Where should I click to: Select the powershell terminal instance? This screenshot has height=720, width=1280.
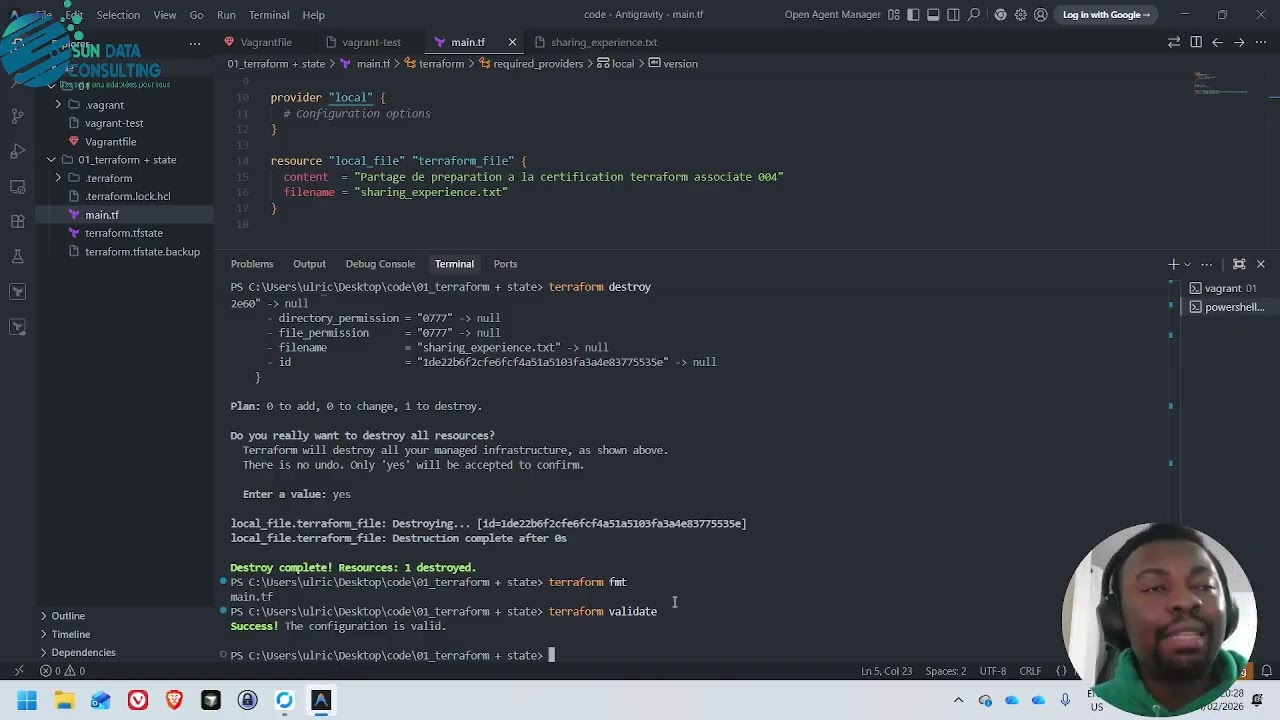pyautogui.click(x=1228, y=307)
